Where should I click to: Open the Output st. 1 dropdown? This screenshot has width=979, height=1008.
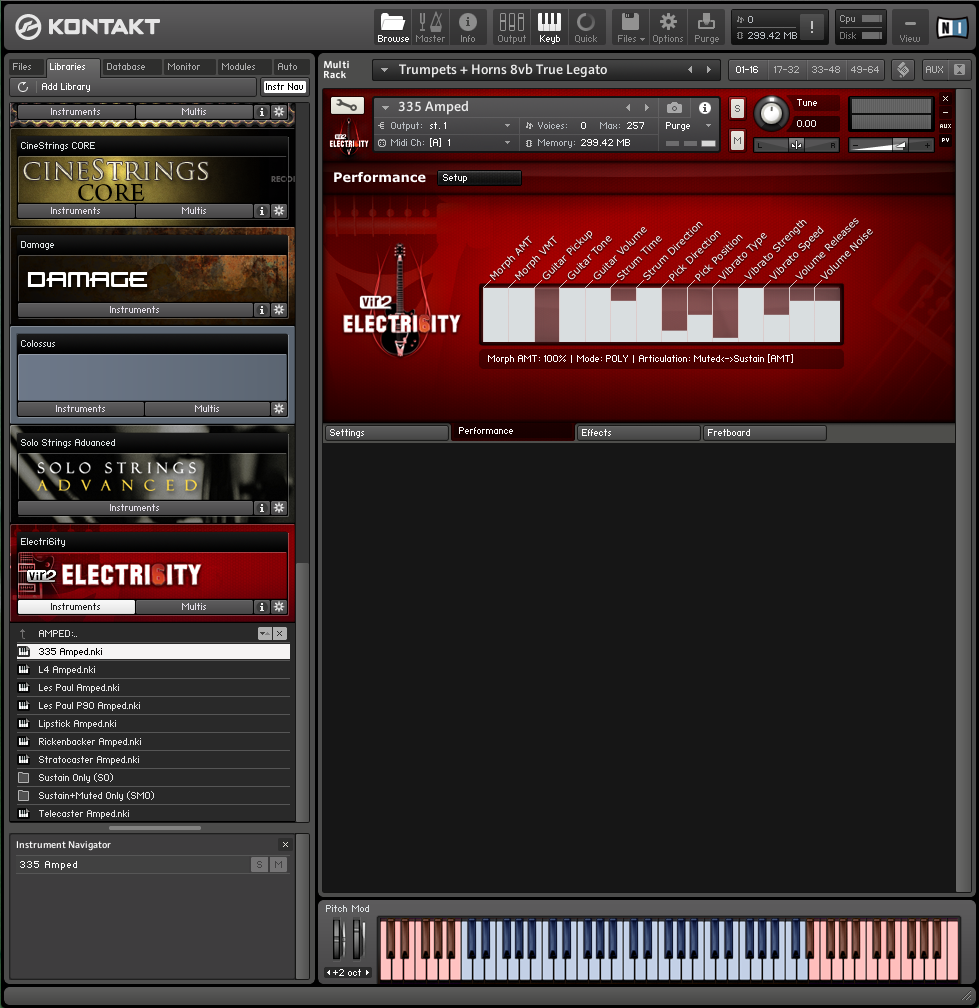tap(507, 126)
